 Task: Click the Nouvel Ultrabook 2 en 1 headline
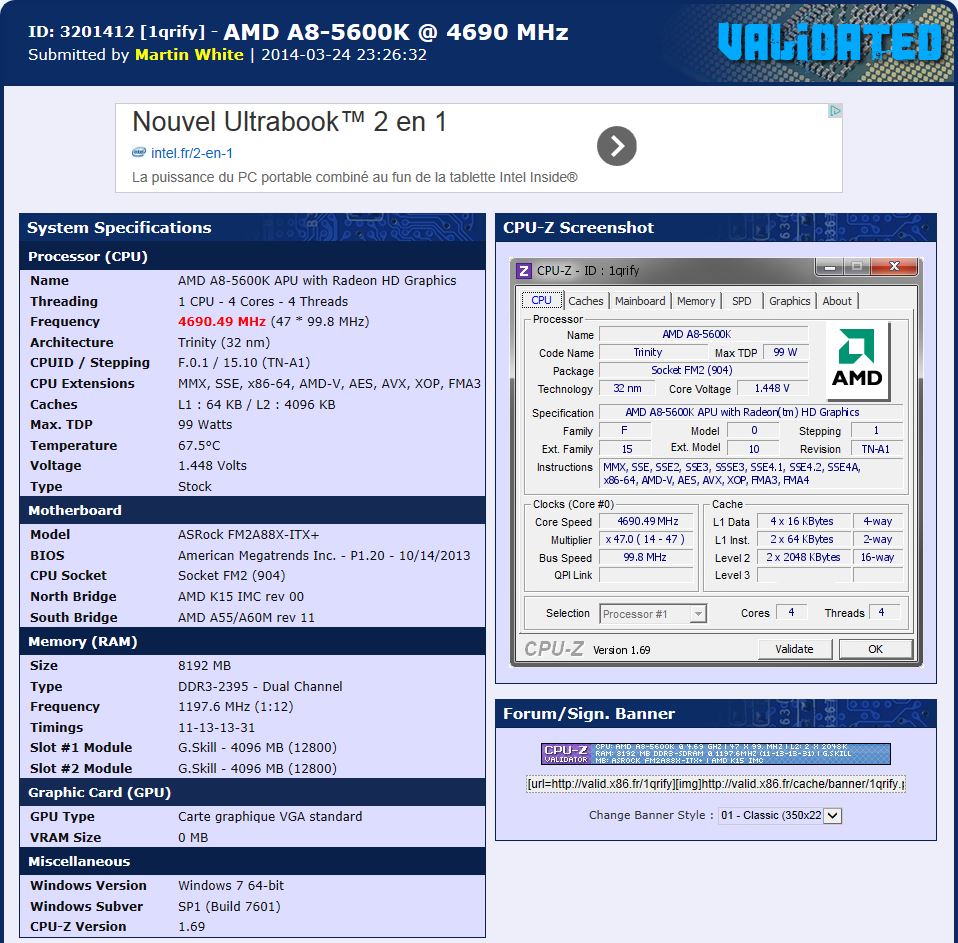pyautogui.click(x=289, y=122)
